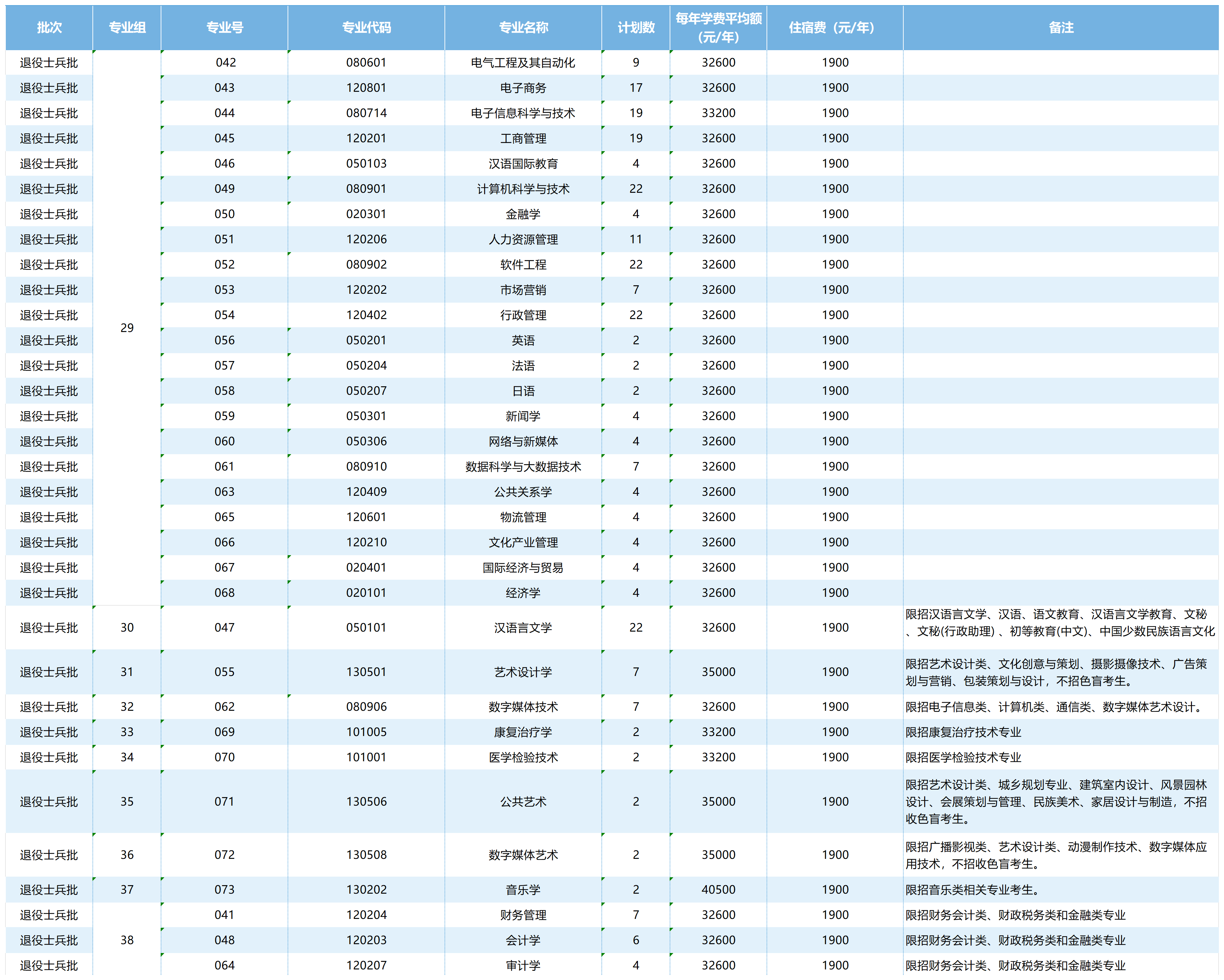Image resolution: width=1224 pixels, height=980 pixels.
Task: Click major code 120201
Action: [366, 138]
